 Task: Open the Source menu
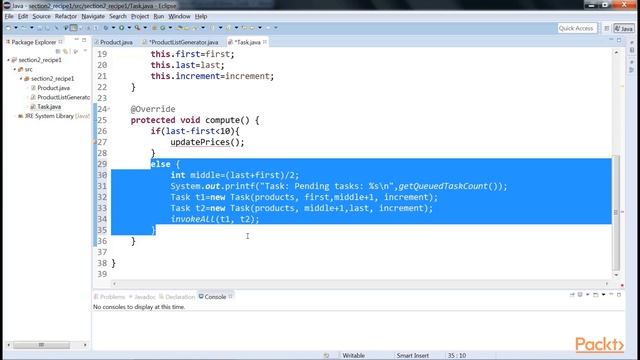(41, 16)
